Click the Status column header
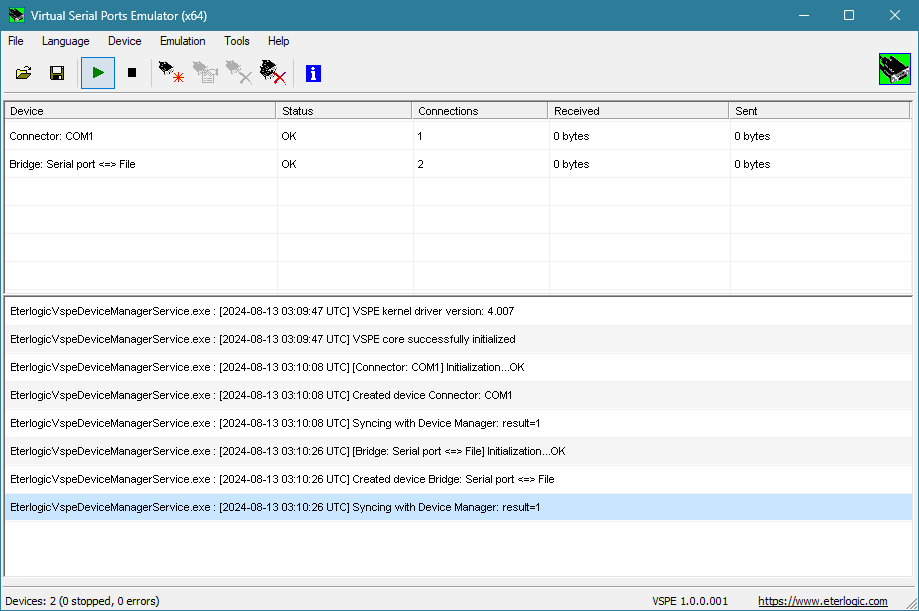Image resolution: width=919 pixels, height=611 pixels. pyautogui.click(x=344, y=111)
